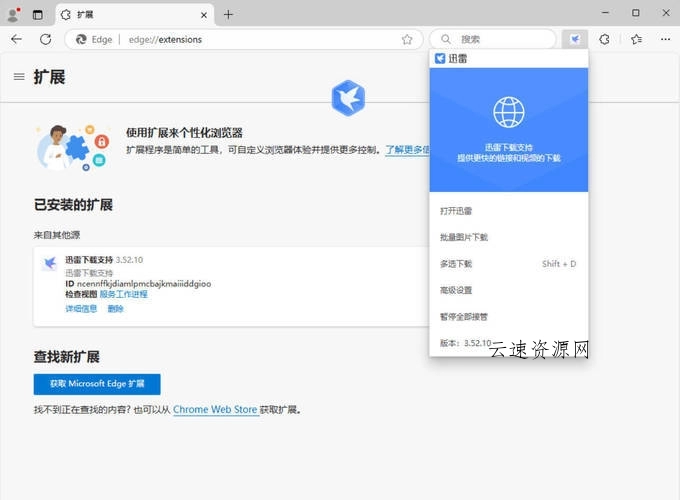680x500 pixels.
Task: Click the 搜索 search box
Action: [x=492, y=39]
